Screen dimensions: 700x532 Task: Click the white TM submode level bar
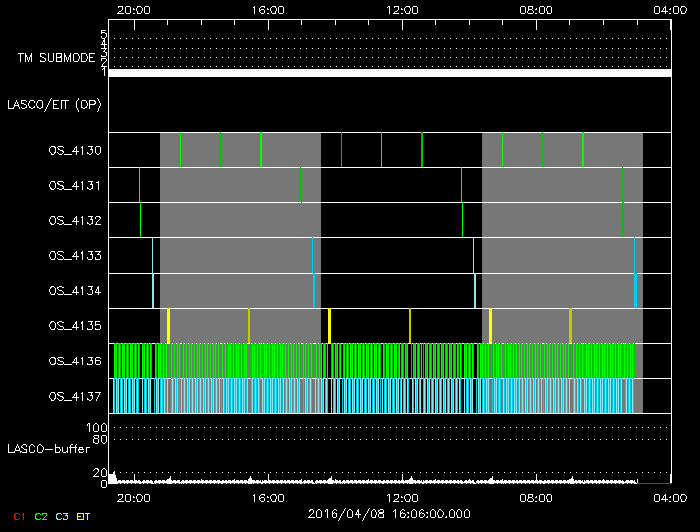pyautogui.click(x=389, y=73)
